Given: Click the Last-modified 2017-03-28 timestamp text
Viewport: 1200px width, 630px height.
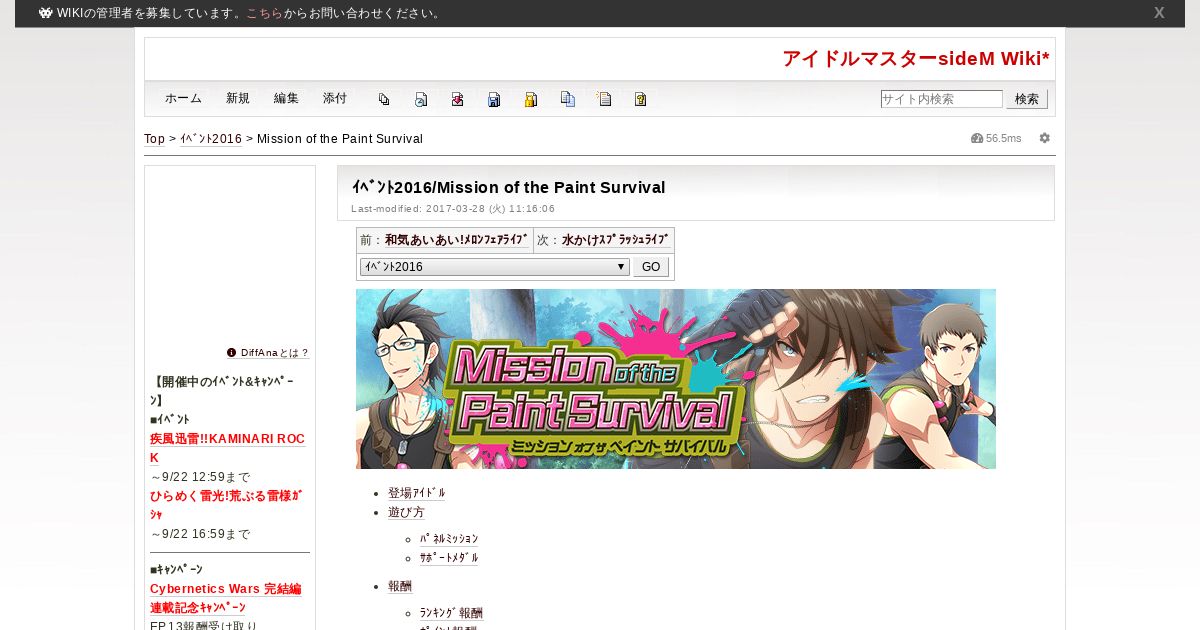Looking at the screenshot, I should (453, 209).
